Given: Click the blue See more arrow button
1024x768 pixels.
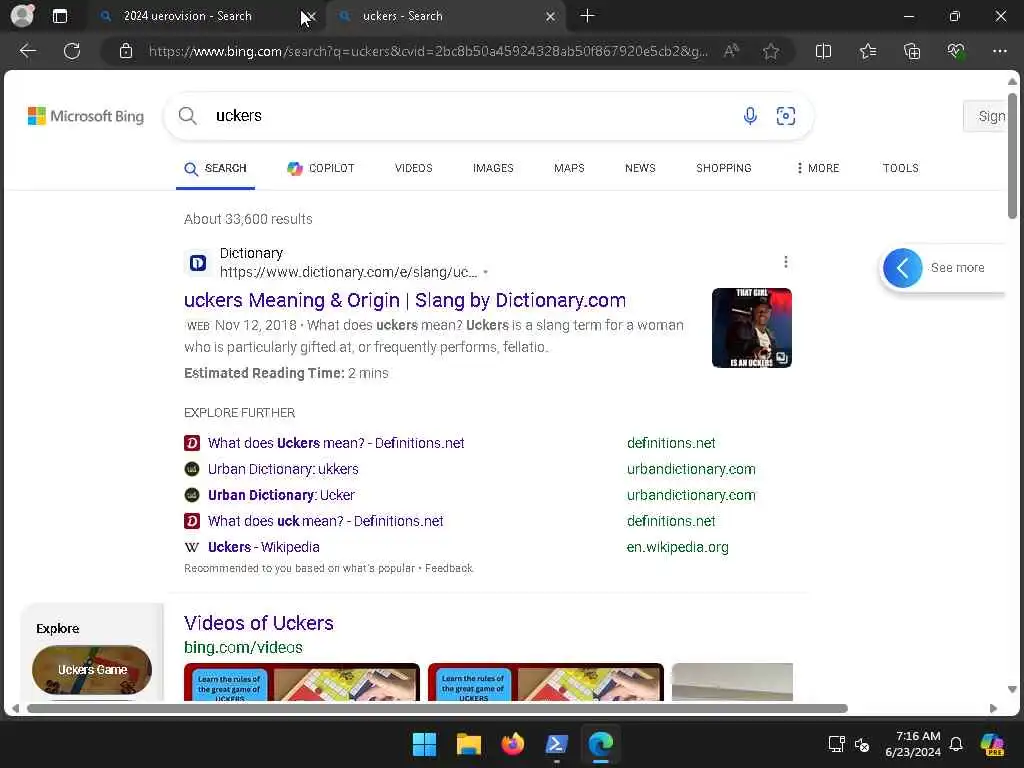Looking at the screenshot, I should click(x=903, y=268).
